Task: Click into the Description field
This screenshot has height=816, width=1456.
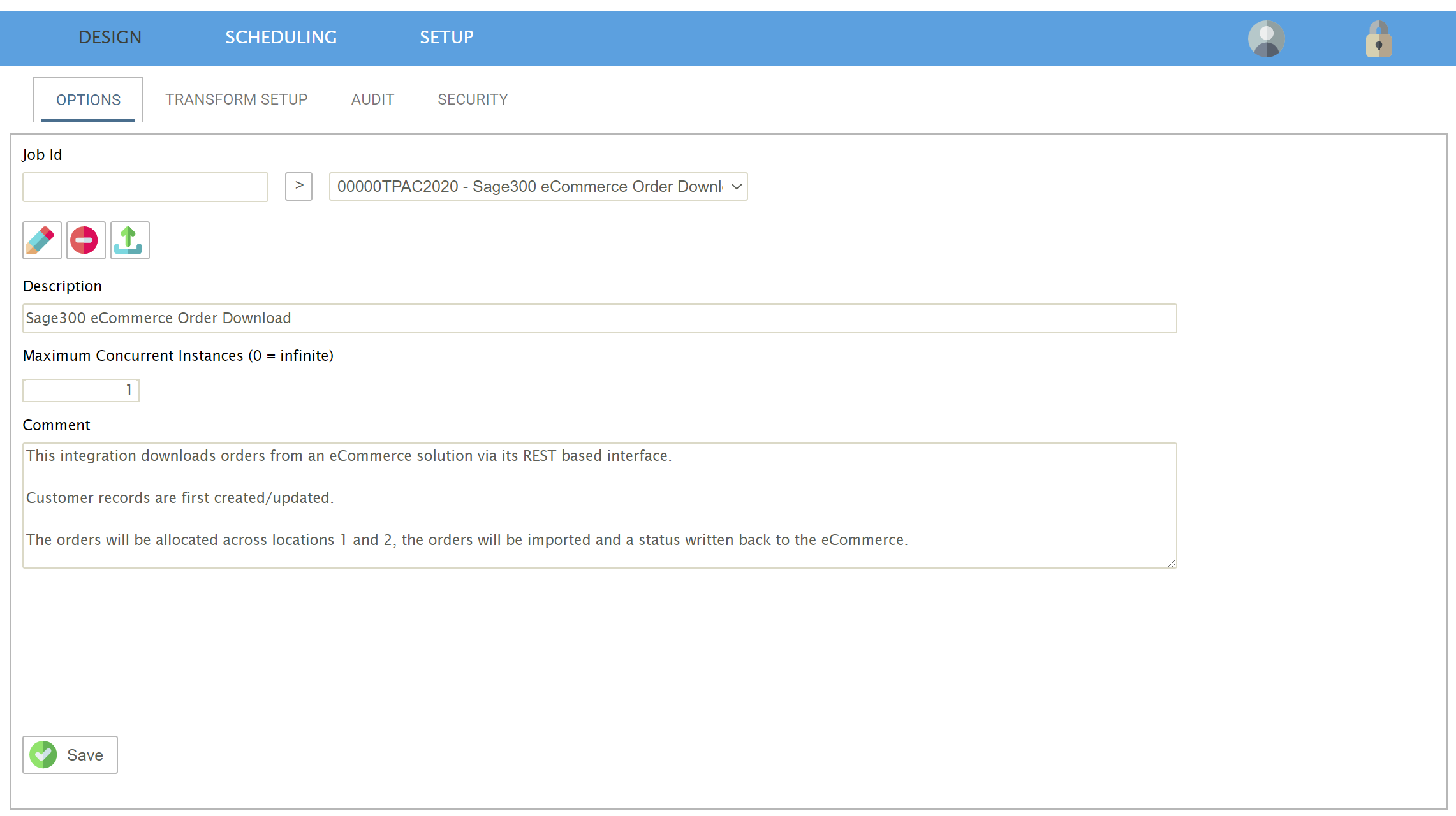Action: 599,318
